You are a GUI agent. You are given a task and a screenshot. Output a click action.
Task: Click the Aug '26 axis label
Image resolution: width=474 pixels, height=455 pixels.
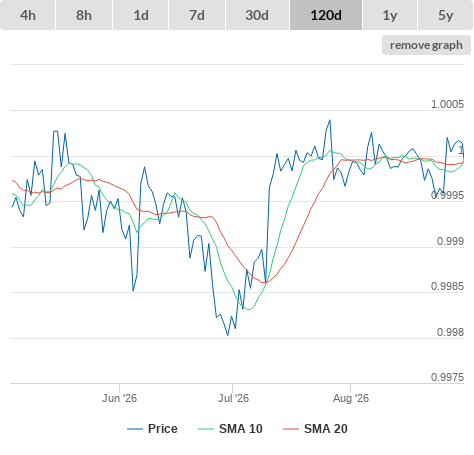pos(351,398)
